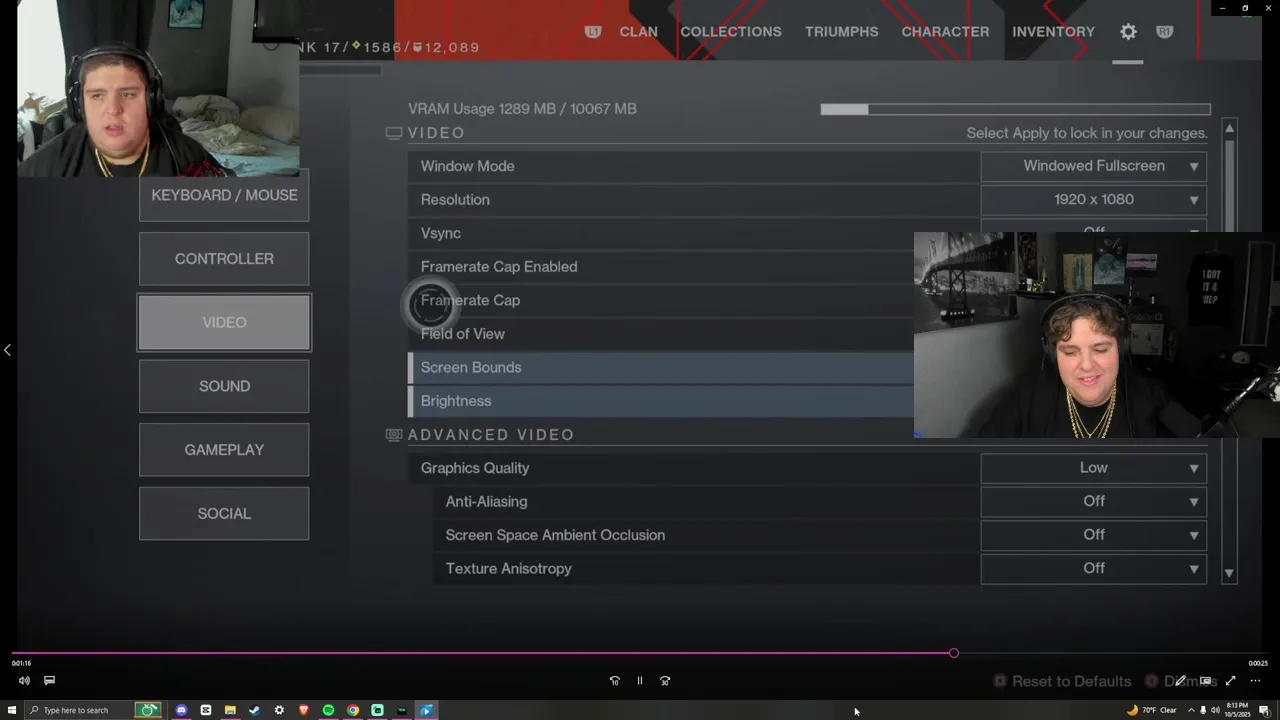Toggle captions in the video player
The image size is (1280, 720).
49,681
